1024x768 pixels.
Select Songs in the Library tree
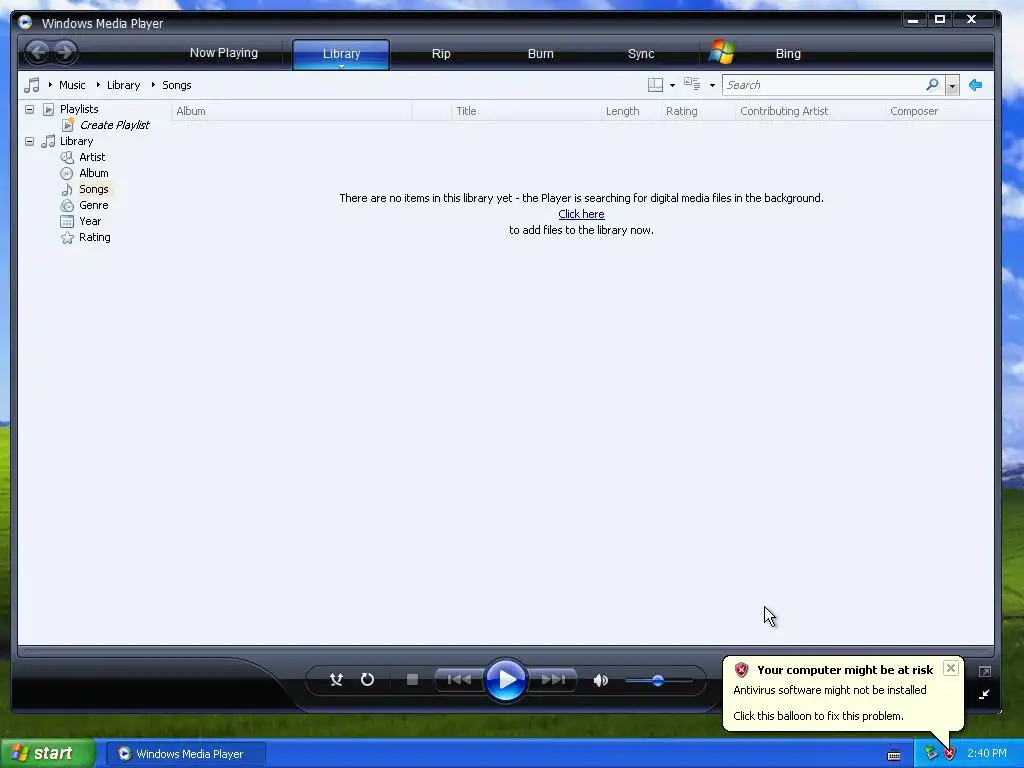pyautogui.click(x=93, y=189)
